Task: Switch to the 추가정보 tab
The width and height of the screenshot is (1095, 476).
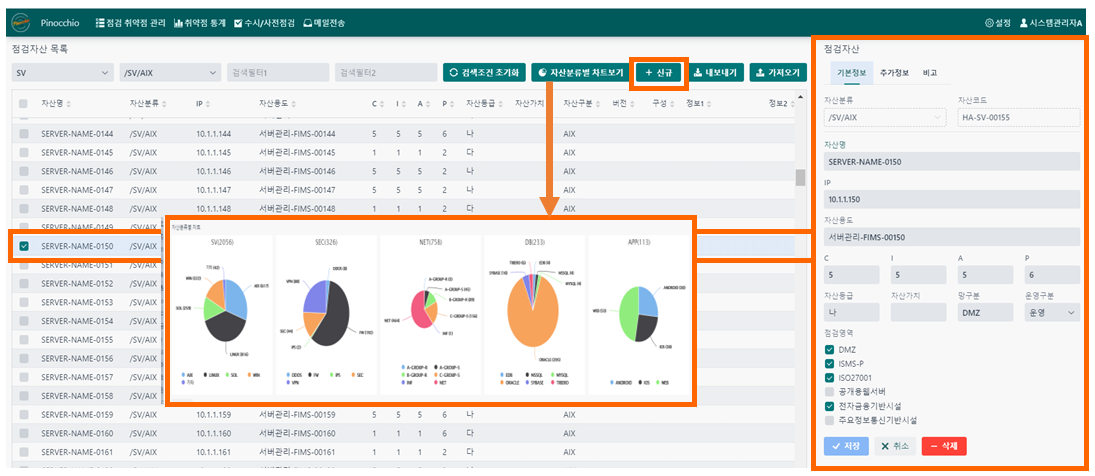Action: pos(894,73)
